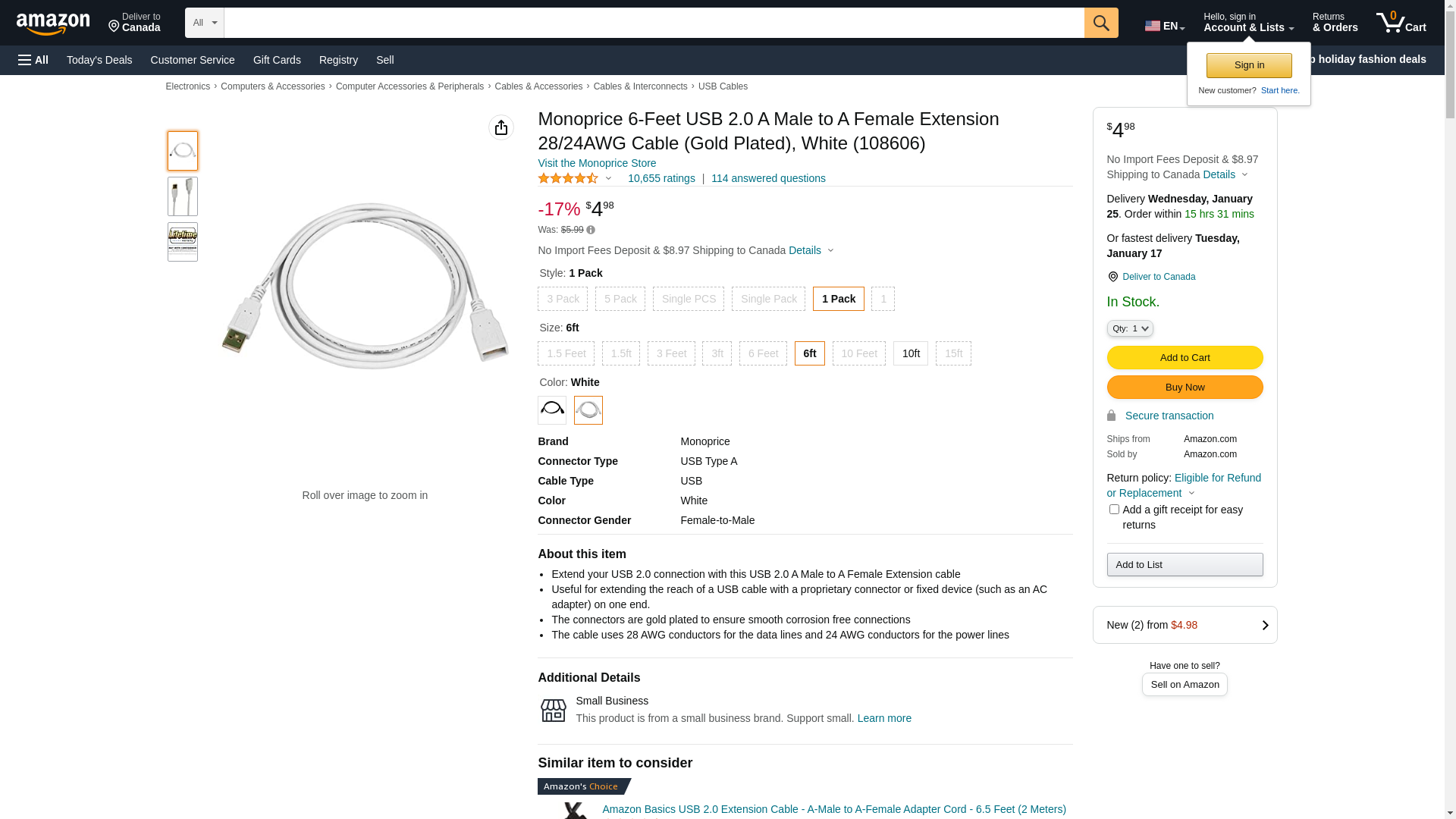Open the All hamburger menu
Screen dimensions: 1456x819
pos(33,60)
